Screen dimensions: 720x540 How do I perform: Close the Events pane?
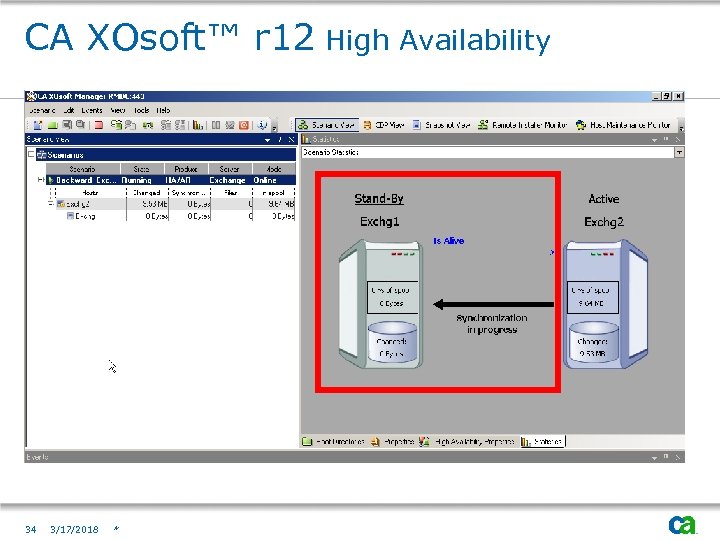(678, 457)
